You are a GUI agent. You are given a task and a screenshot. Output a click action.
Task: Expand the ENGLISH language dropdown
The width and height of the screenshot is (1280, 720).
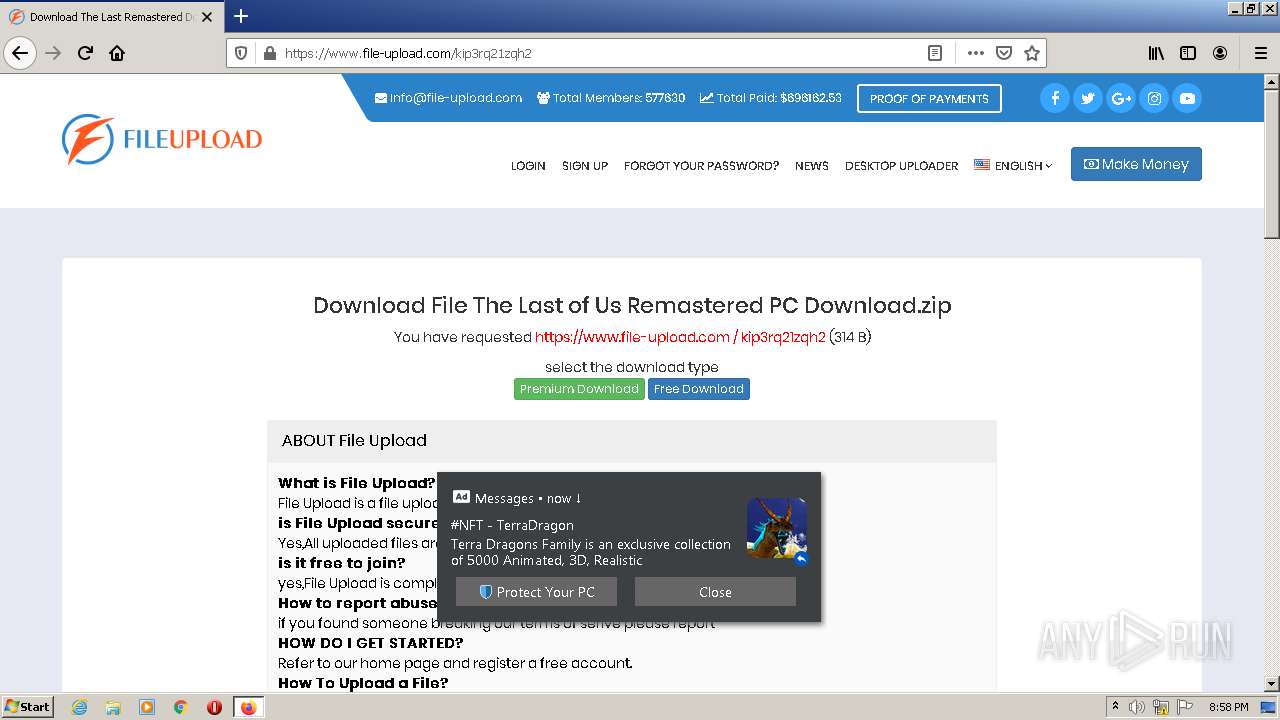1013,166
